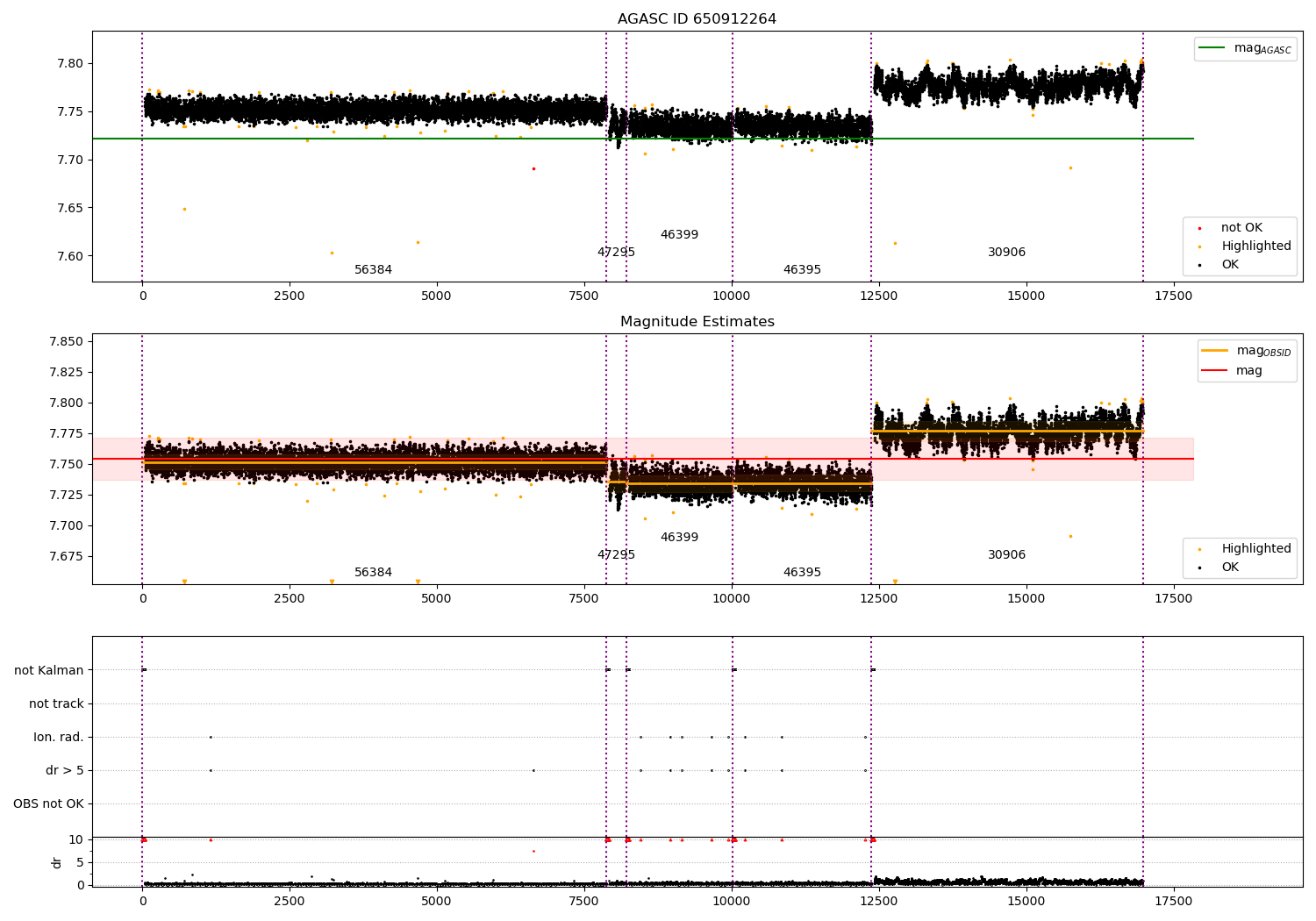
Task: Select the mag AGASC legend label
Action: [1262, 48]
